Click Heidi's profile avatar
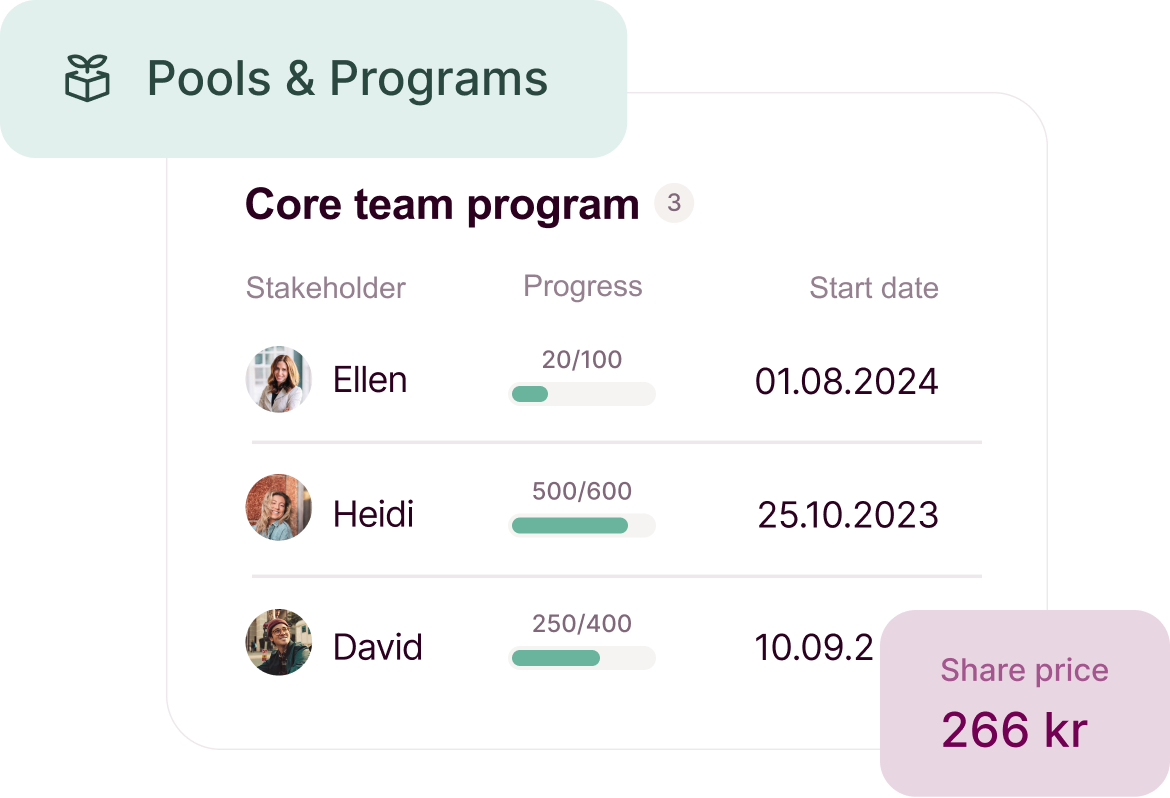This screenshot has width=1170, height=798. point(278,508)
